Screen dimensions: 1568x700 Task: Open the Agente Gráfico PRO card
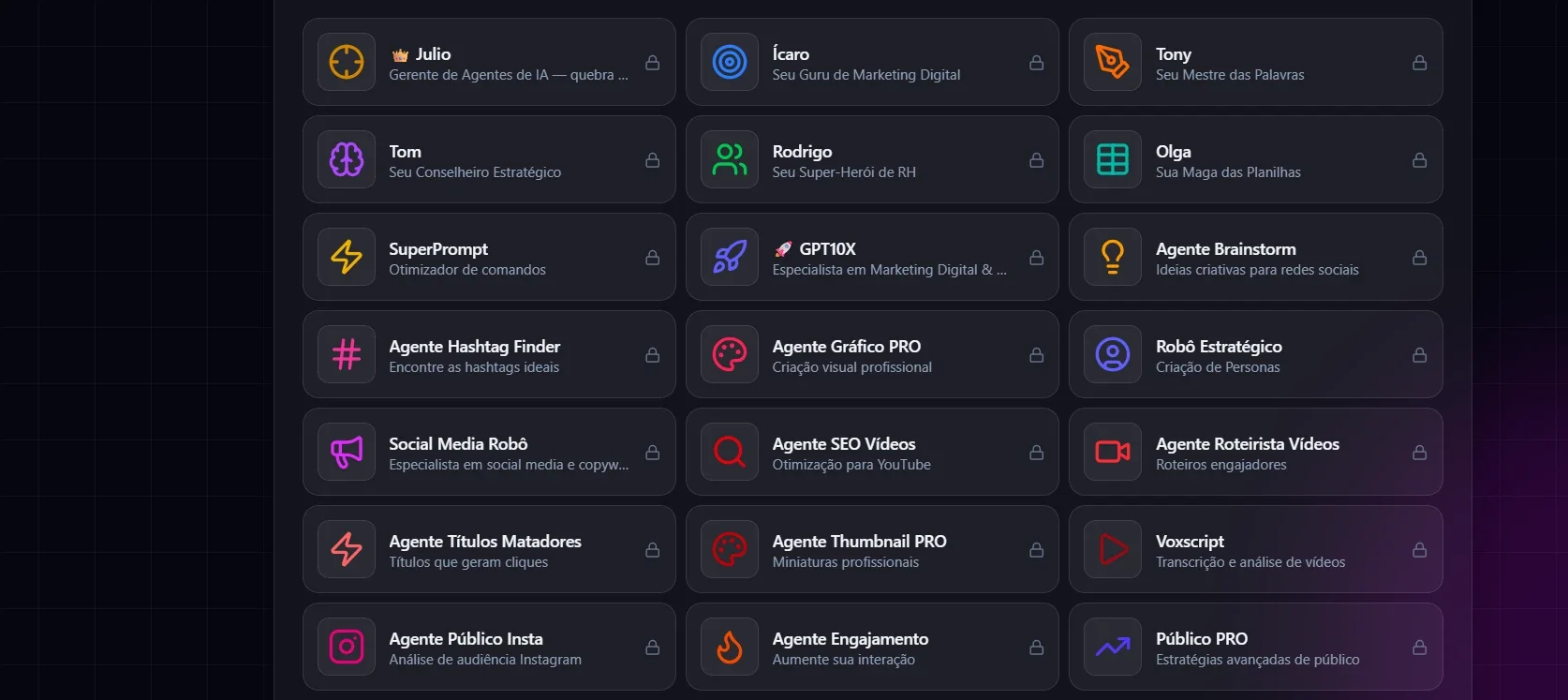872,354
